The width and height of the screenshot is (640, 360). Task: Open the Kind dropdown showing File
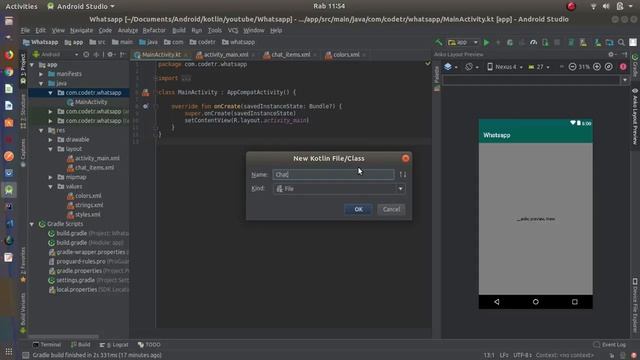339,189
